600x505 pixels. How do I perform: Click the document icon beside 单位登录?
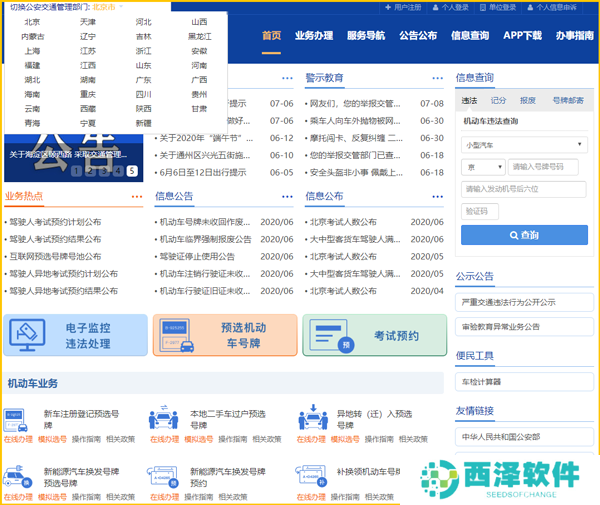[483, 7]
